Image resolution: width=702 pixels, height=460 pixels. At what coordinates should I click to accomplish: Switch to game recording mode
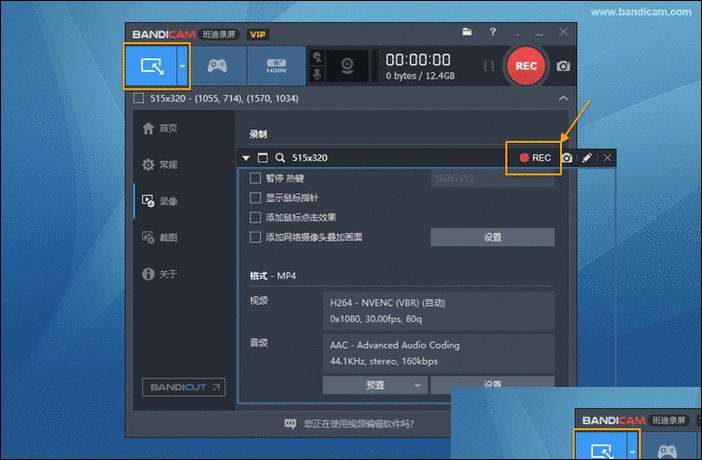pyautogui.click(x=218, y=66)
